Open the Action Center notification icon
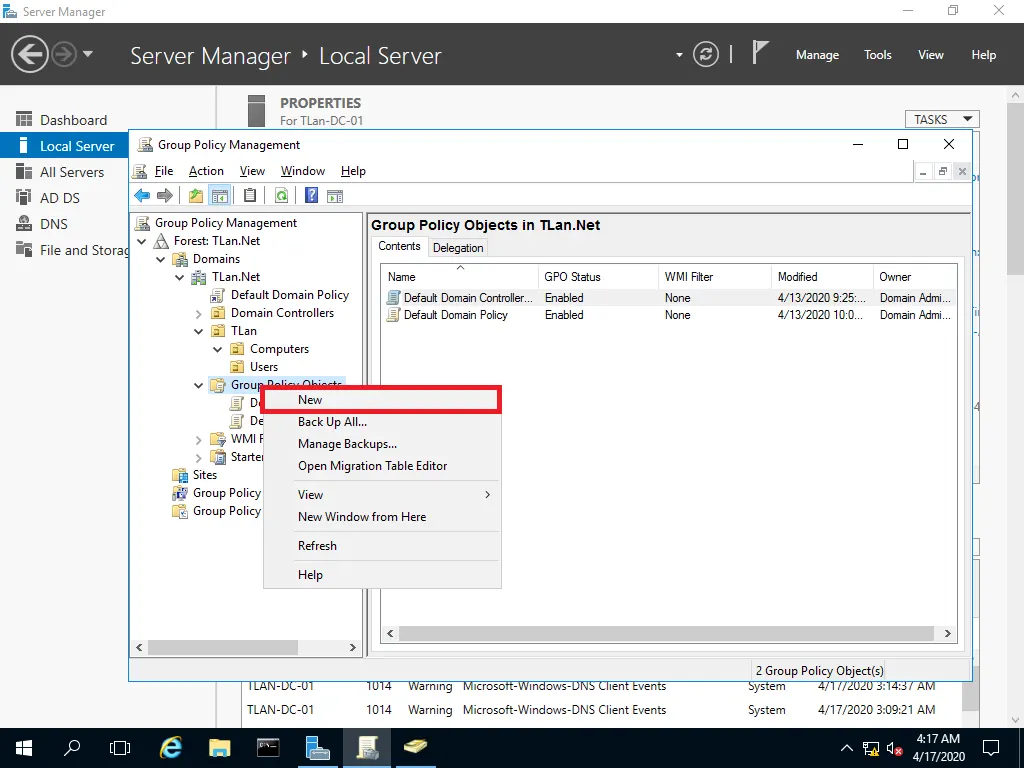Image resolution: width=1024 pixels, height=768 pixels. point(991,748)
